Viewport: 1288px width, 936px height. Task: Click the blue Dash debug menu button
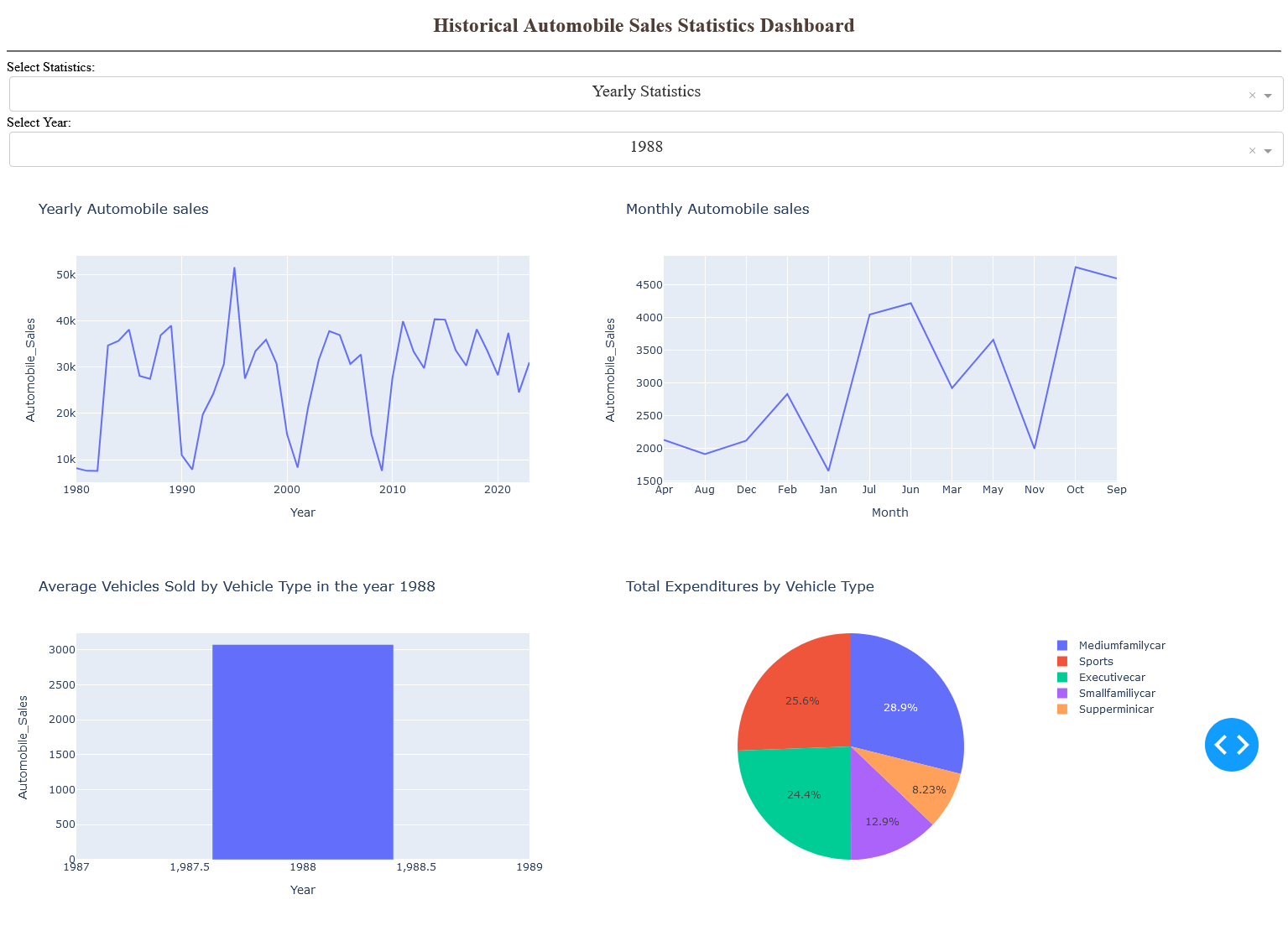[x=1231, y=744]
